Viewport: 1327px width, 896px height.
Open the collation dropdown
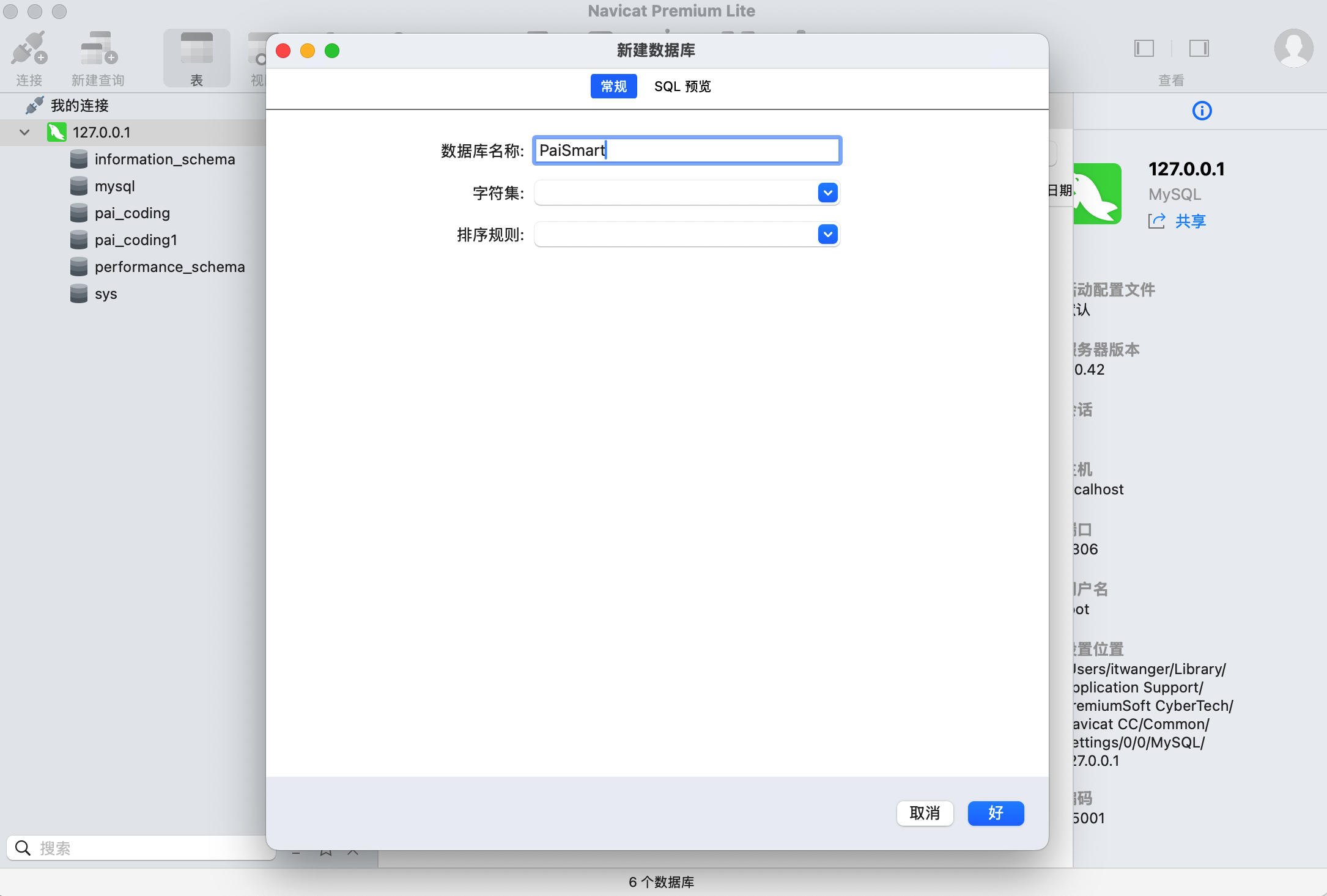(827, 235)
